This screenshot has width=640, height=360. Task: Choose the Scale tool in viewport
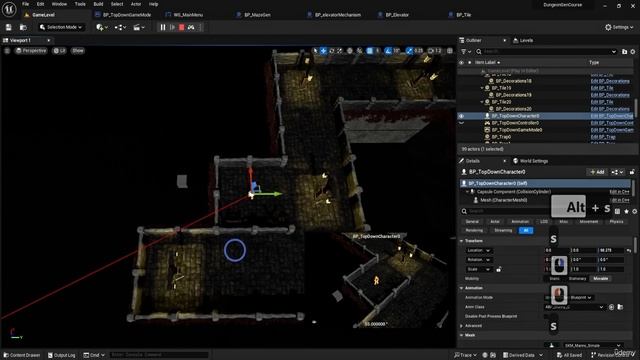pyautogui.click(x=340, y=51)
